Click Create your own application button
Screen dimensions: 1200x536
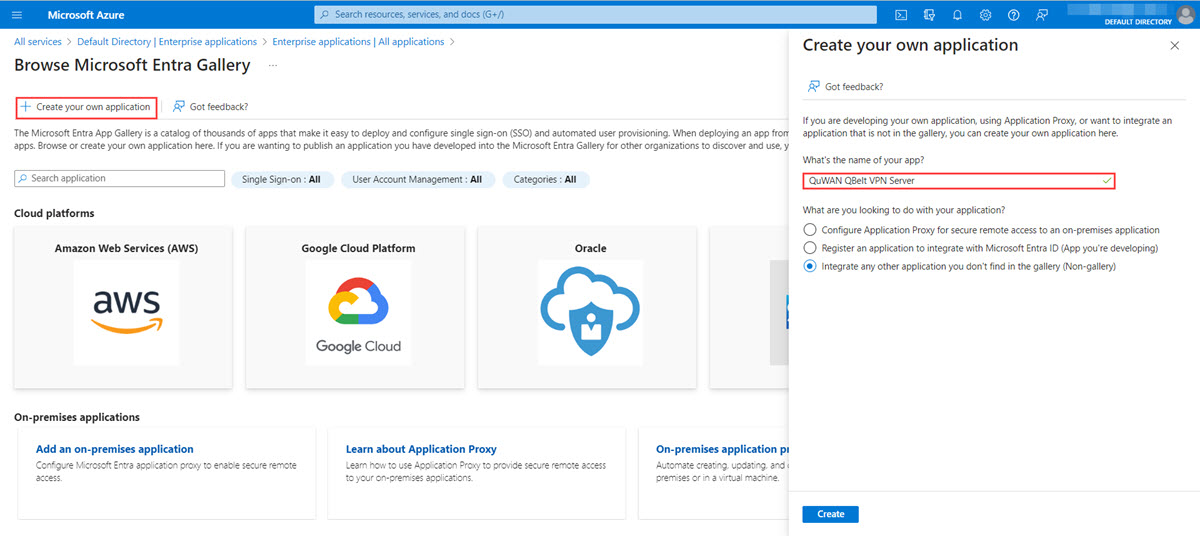click(x=86, y=107)
